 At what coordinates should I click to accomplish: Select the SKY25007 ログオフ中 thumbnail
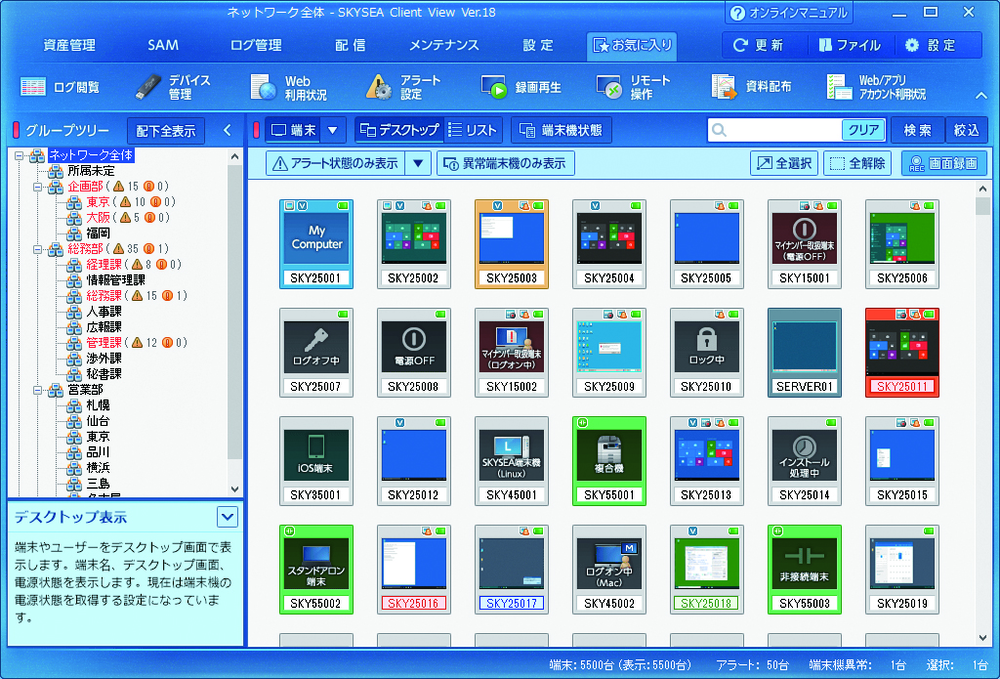tap(316, 353)
